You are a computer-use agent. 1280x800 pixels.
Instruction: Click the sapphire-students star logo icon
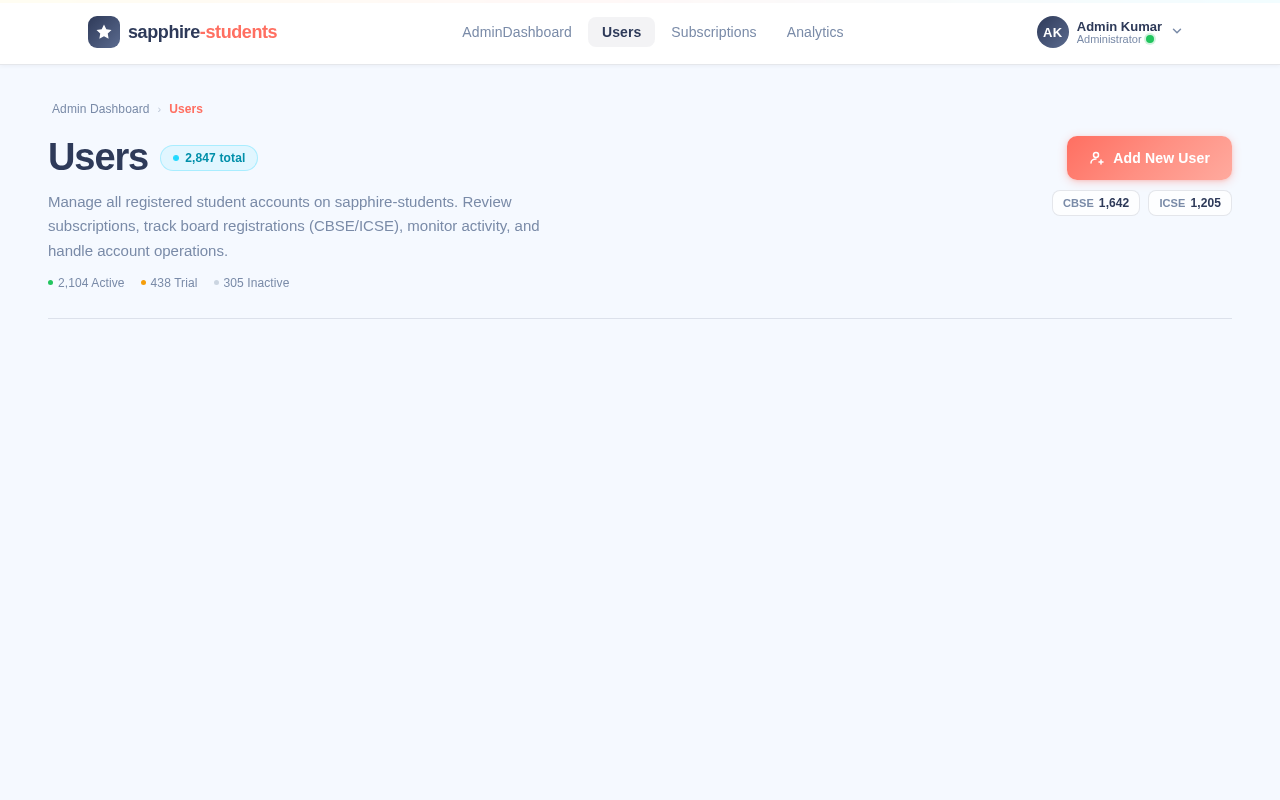104,32
